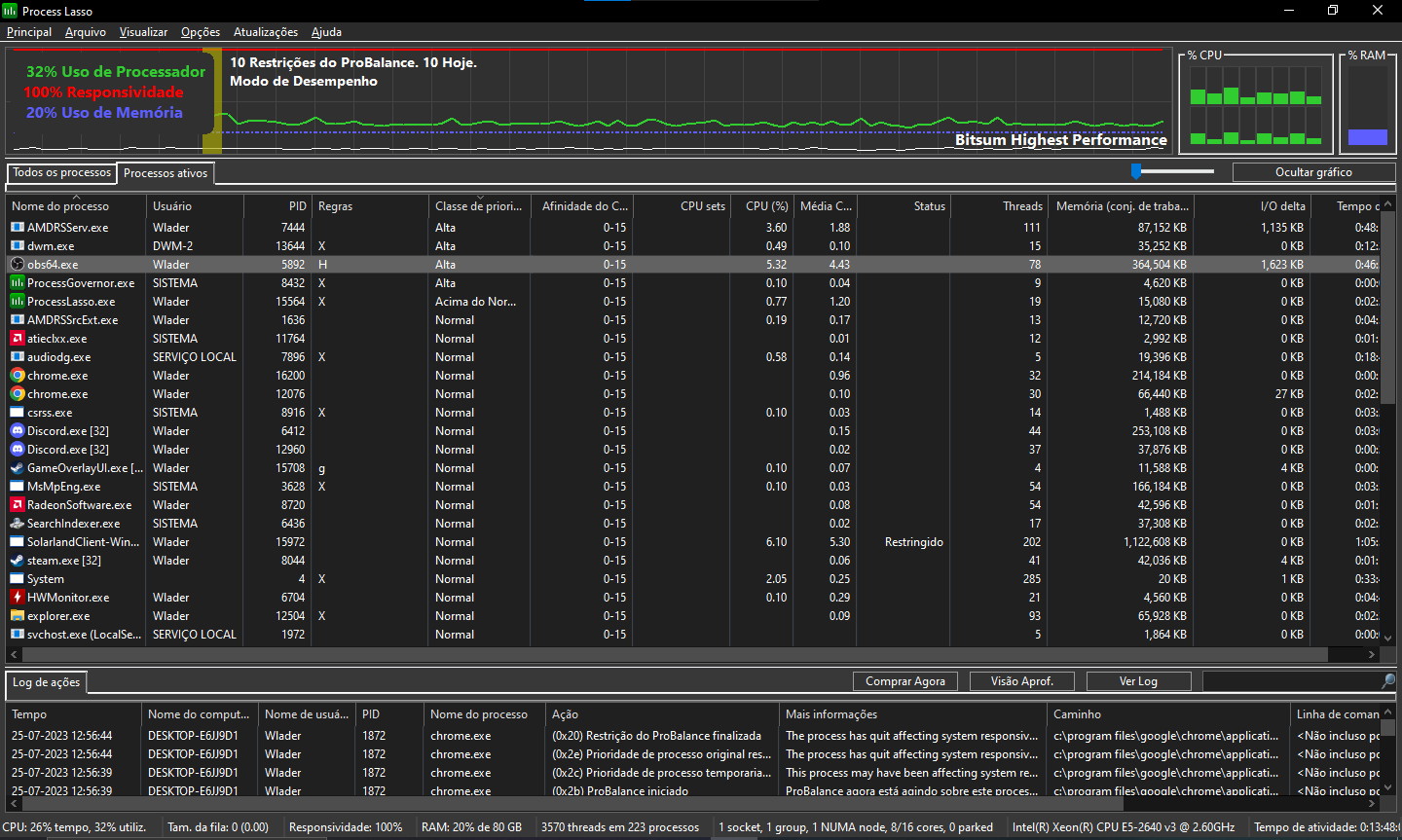Open the Principal menu
1402x840 pixels.
tap(29, 32)
